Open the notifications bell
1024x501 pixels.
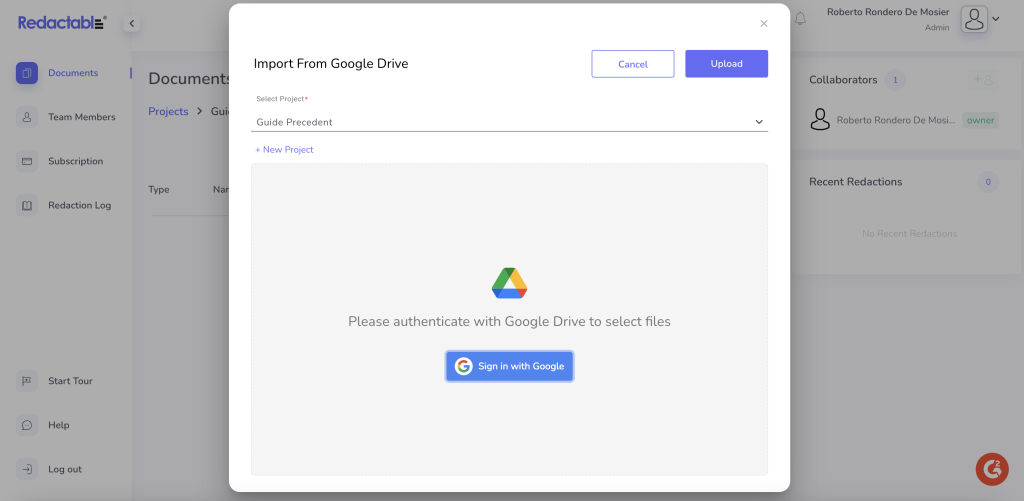800,19
